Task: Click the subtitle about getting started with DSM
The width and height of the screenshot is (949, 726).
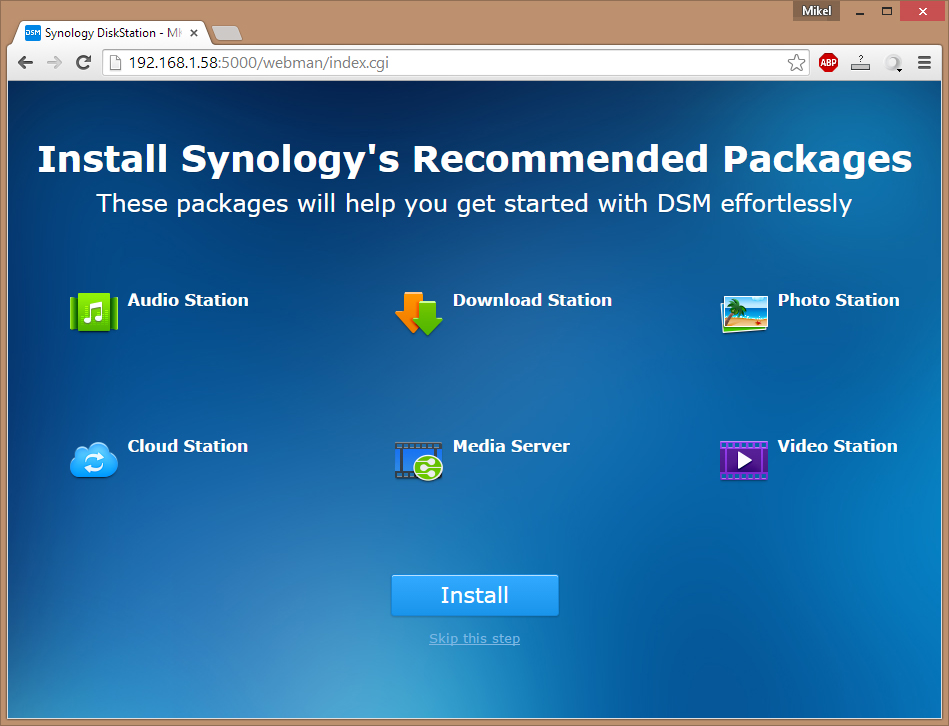Action: 474,204
